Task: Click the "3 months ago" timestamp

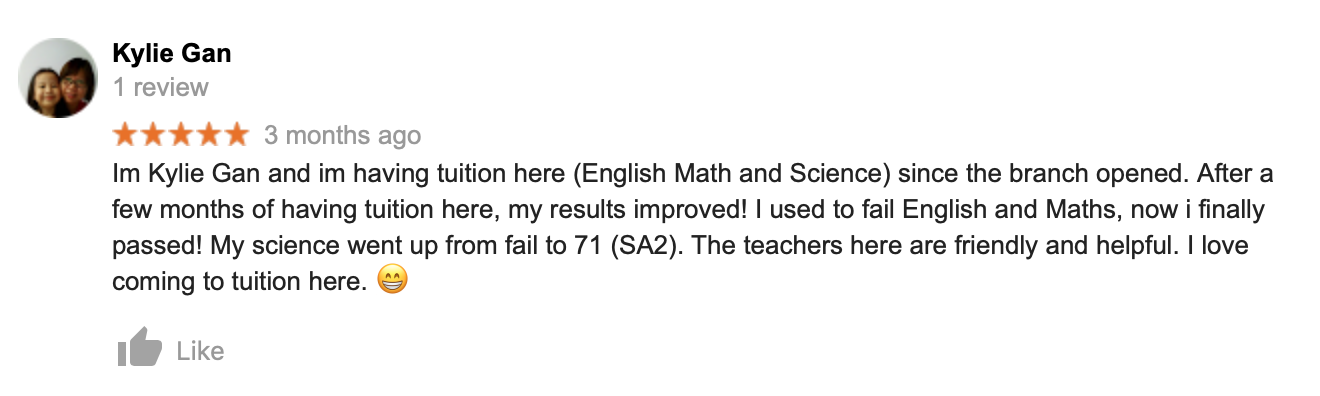Action: [x=342, y=135]
